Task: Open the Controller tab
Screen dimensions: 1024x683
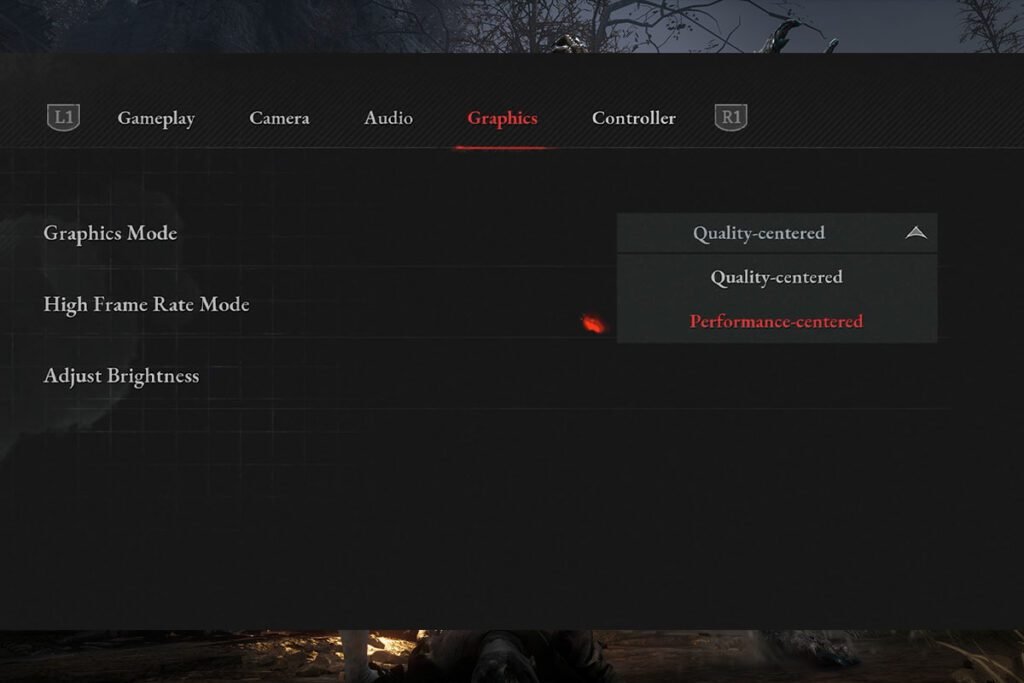Action: tap(633, 118)
